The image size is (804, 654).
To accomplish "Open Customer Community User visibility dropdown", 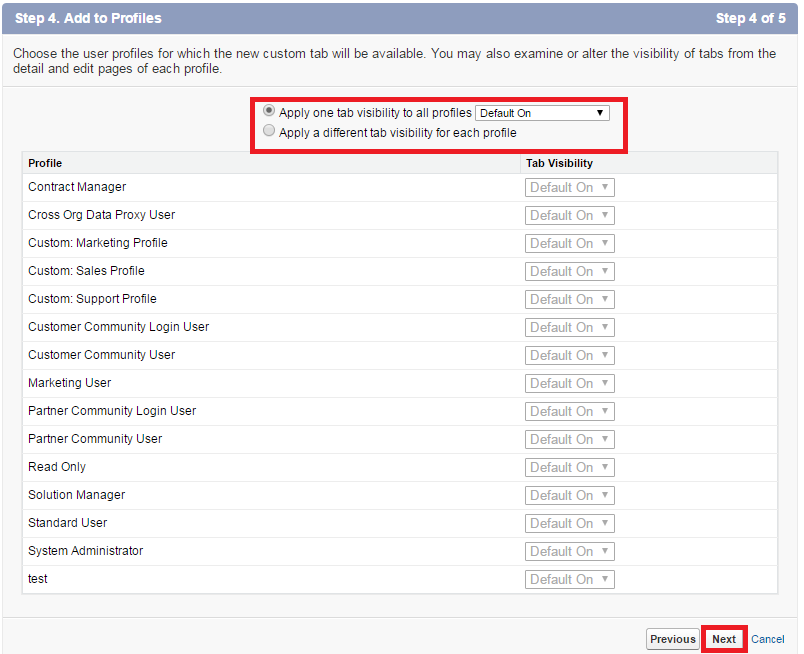I will click(569, 355).
